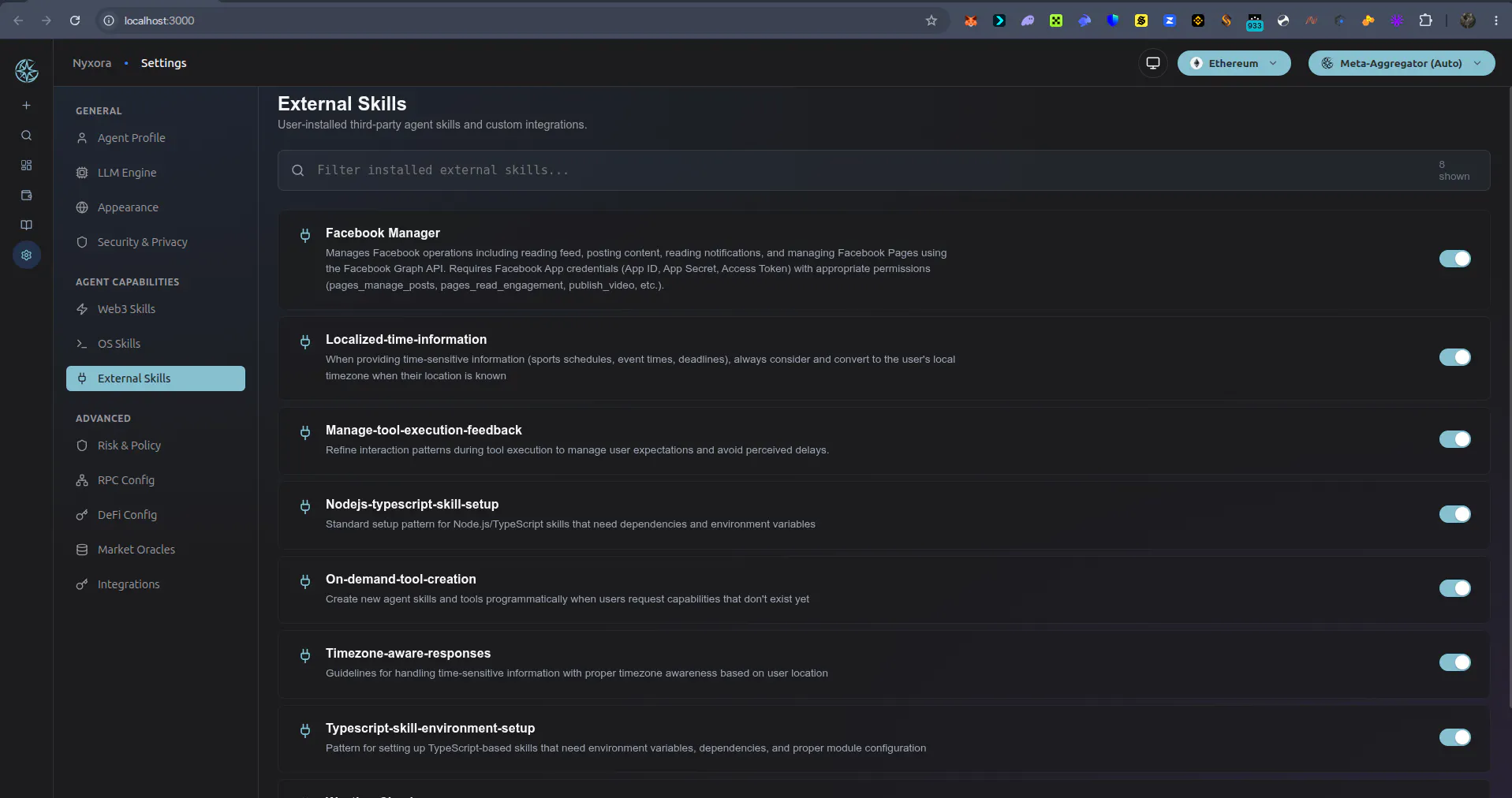The height and width of the screenshot is (798, 1512).
Task: Click the browser profile avatar
Action: [1467, 21]
